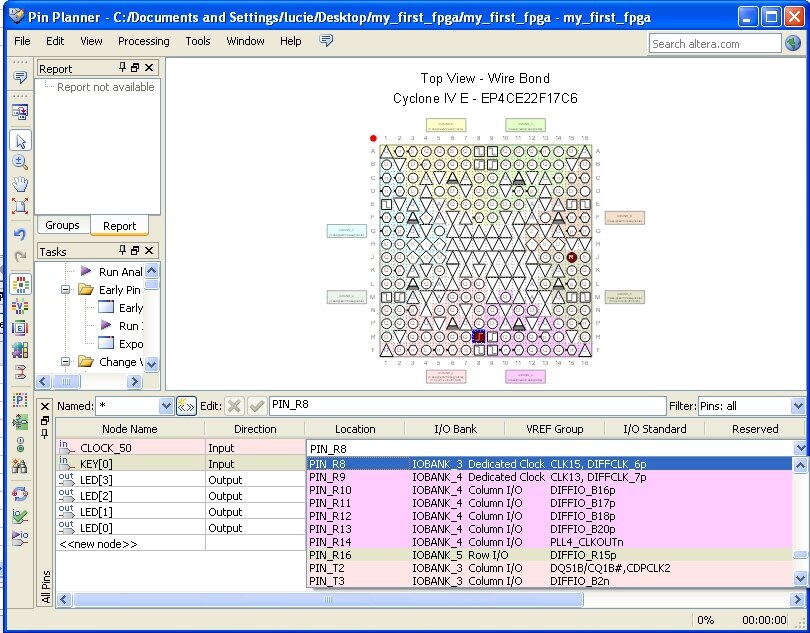The width and height of the screenshot is (810, 633).
Task: Click the globe icon beside search box
Action: pyautogui.click(x=793, y=43)
